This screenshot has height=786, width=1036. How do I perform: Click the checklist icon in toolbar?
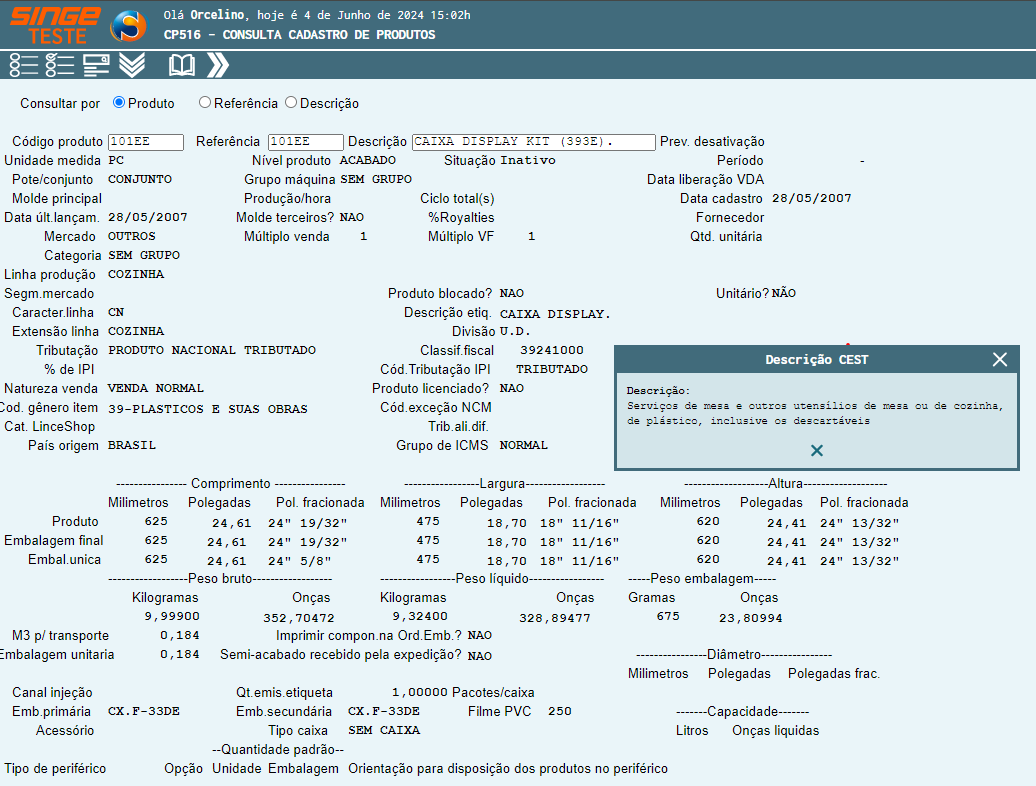(x=60, y=65)
